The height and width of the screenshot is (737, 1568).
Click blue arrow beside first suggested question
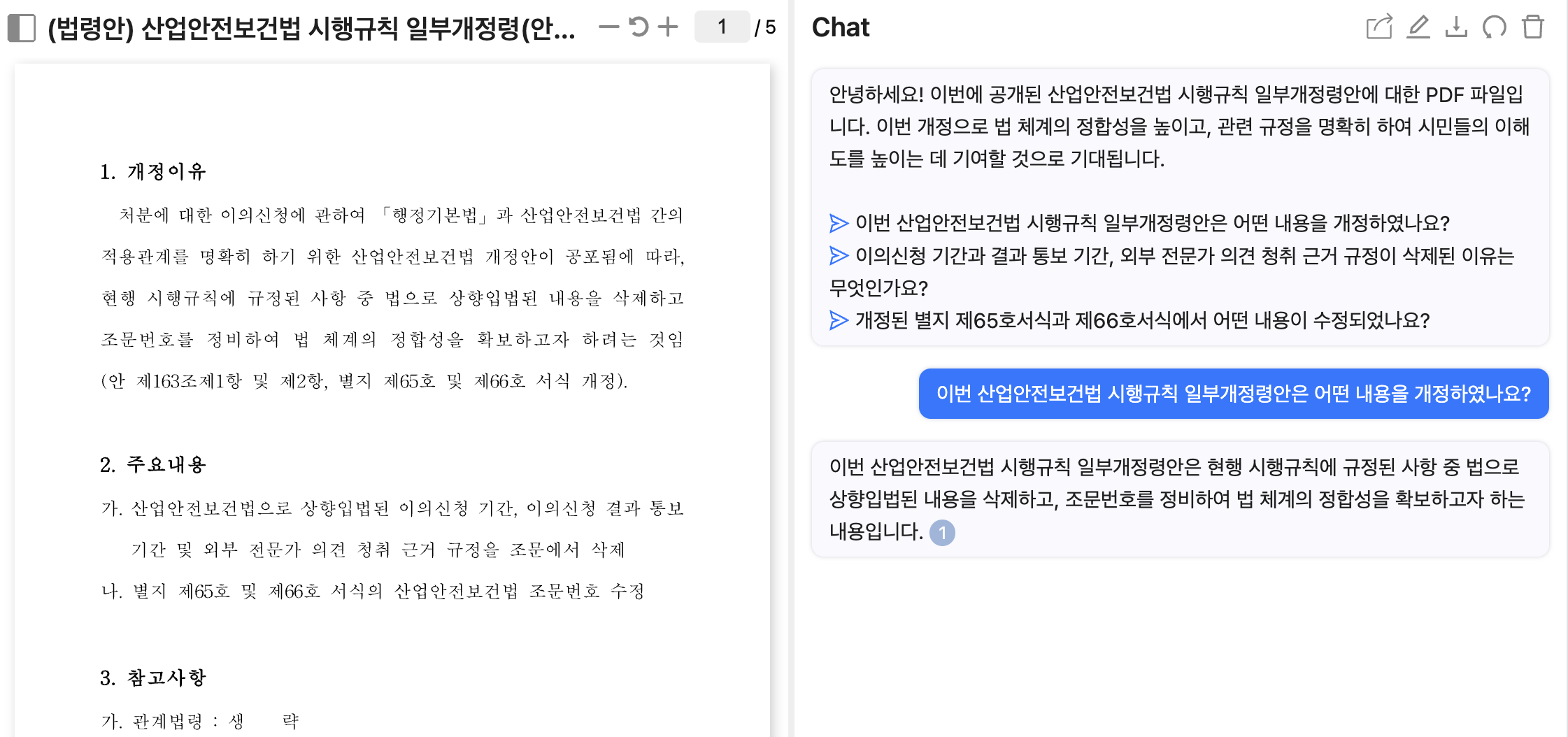point(836,224)
